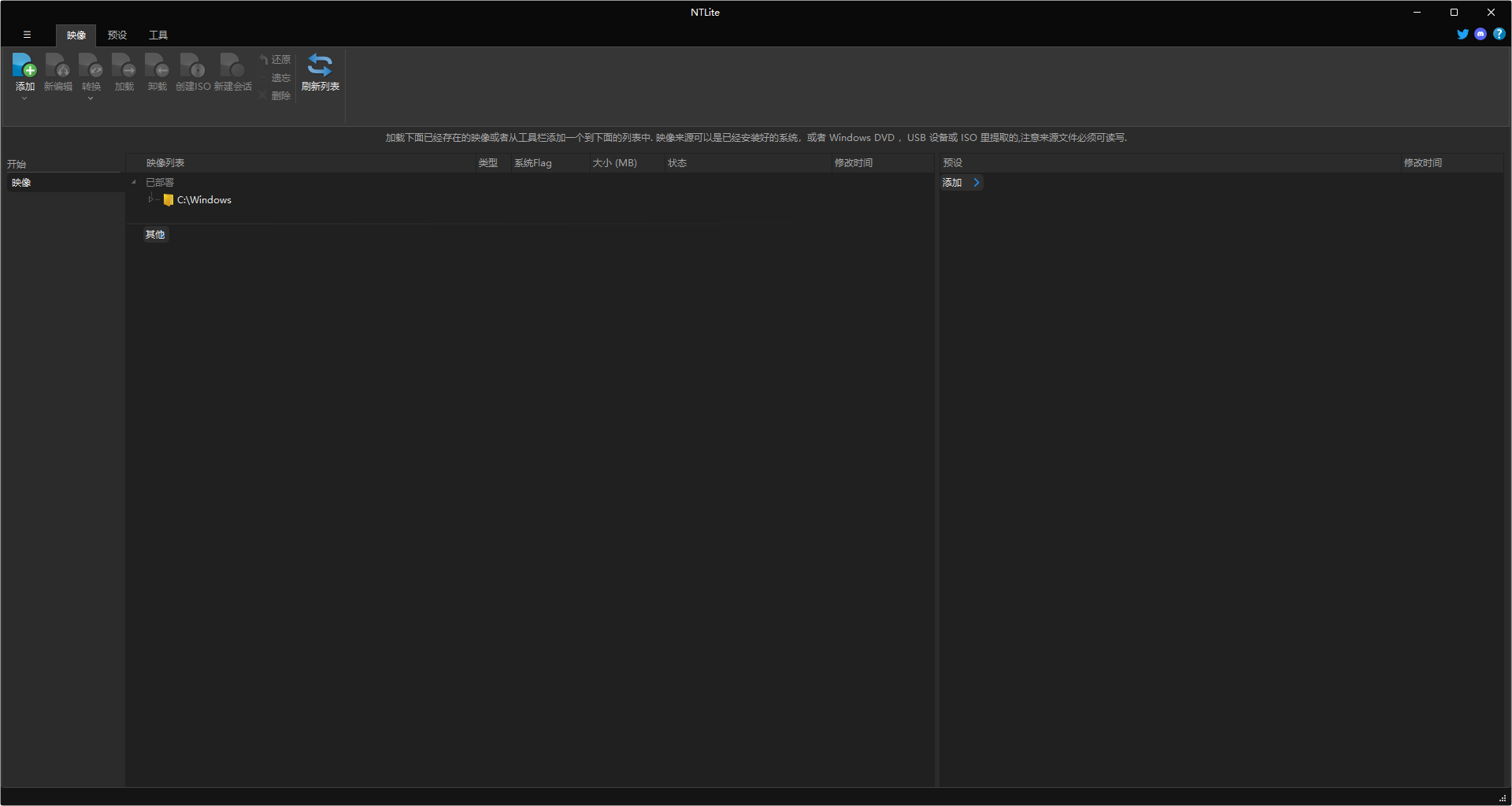
Task: Open the dropdown arrow under 转换
Action: click(91, 98)
